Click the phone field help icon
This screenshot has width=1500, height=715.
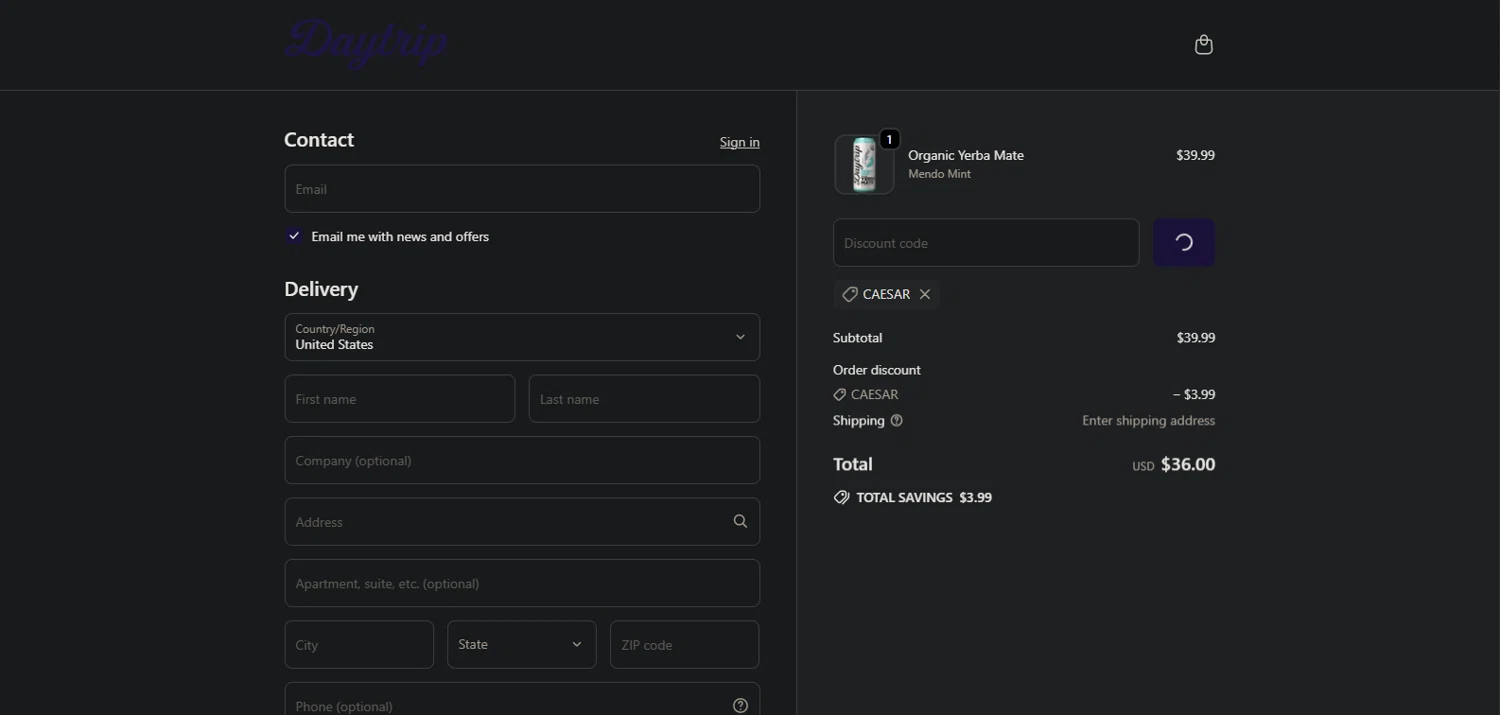740,706
